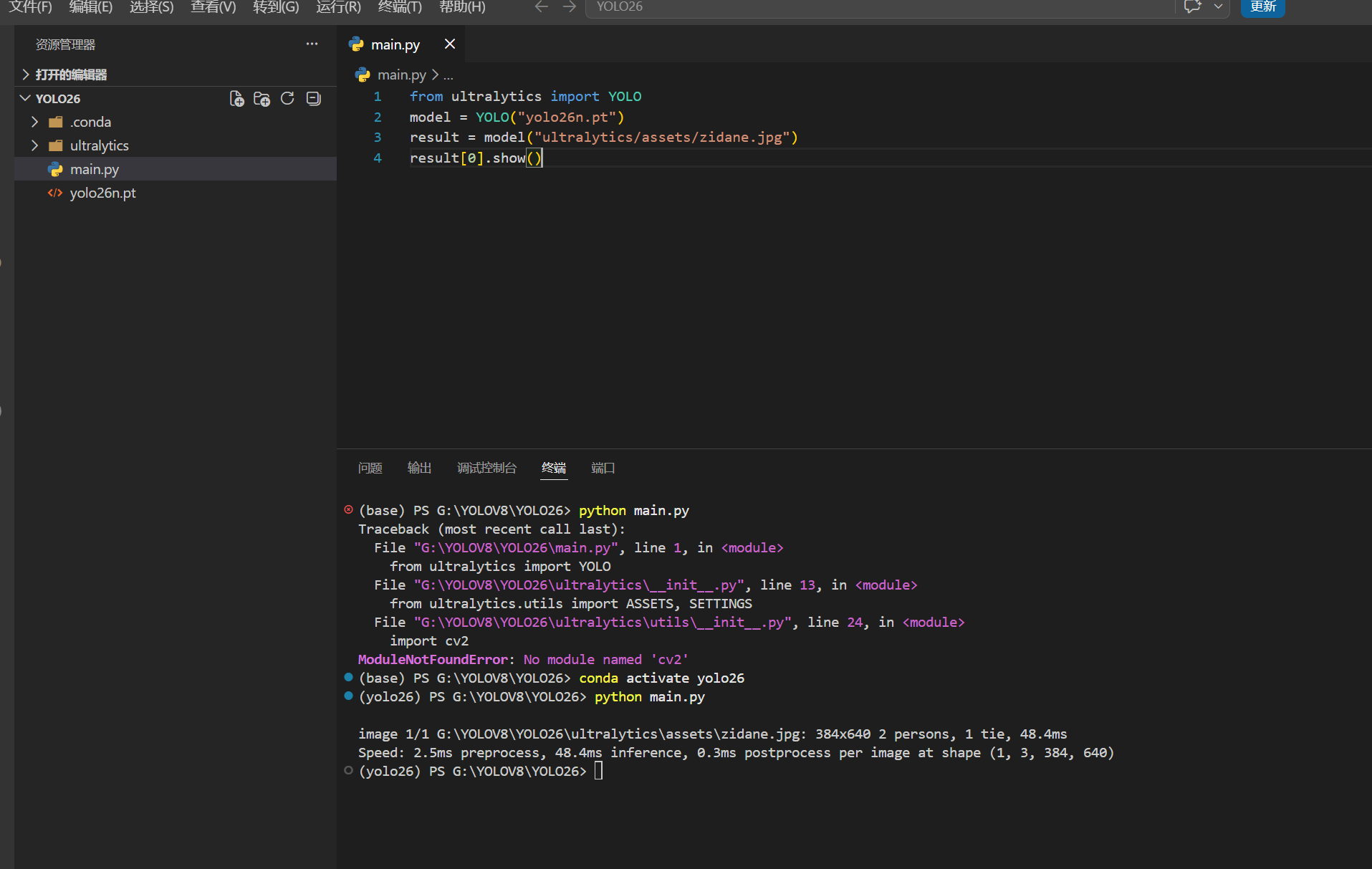This screenshot has height=869, width=1372.
Task: Go back with the left arrow
Action: point(542,6)
